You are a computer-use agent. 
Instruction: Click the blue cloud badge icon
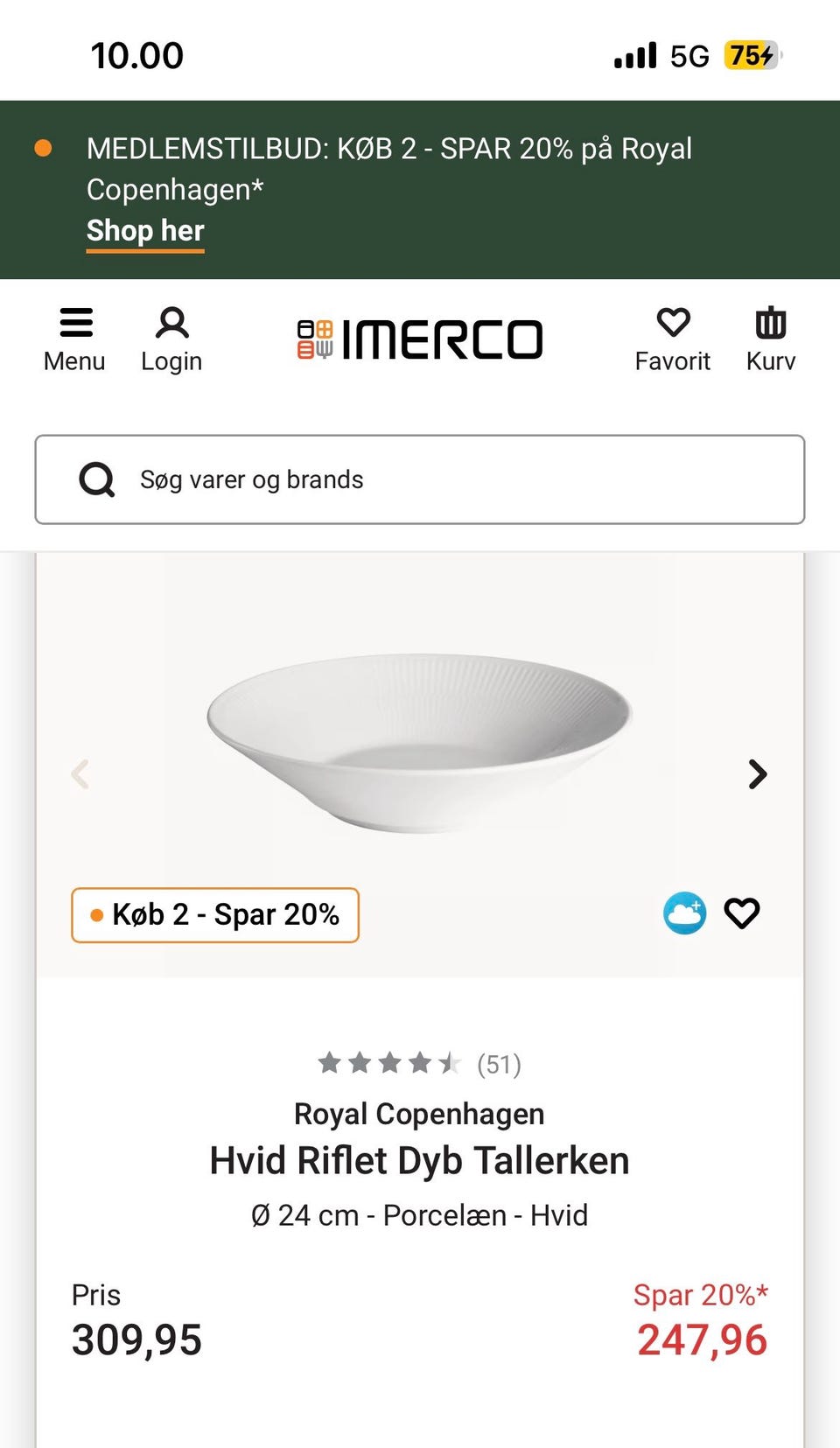(x=684, y=913)
